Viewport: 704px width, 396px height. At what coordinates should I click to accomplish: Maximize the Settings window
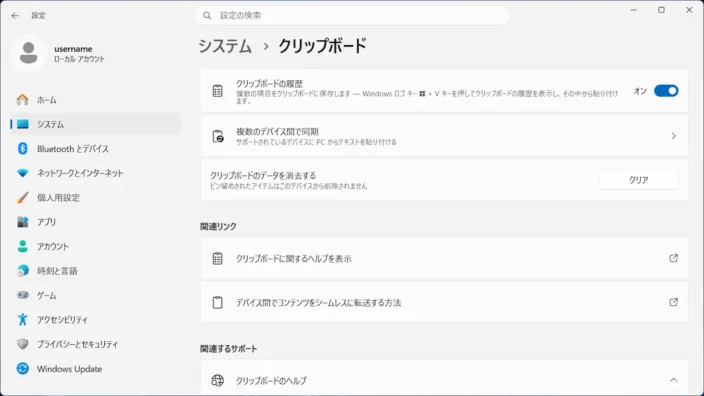[661, 10]
